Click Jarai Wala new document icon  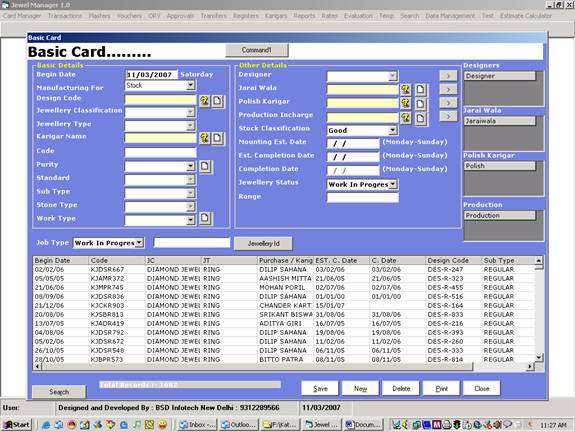pyautogui.click(x=421, y=89)
